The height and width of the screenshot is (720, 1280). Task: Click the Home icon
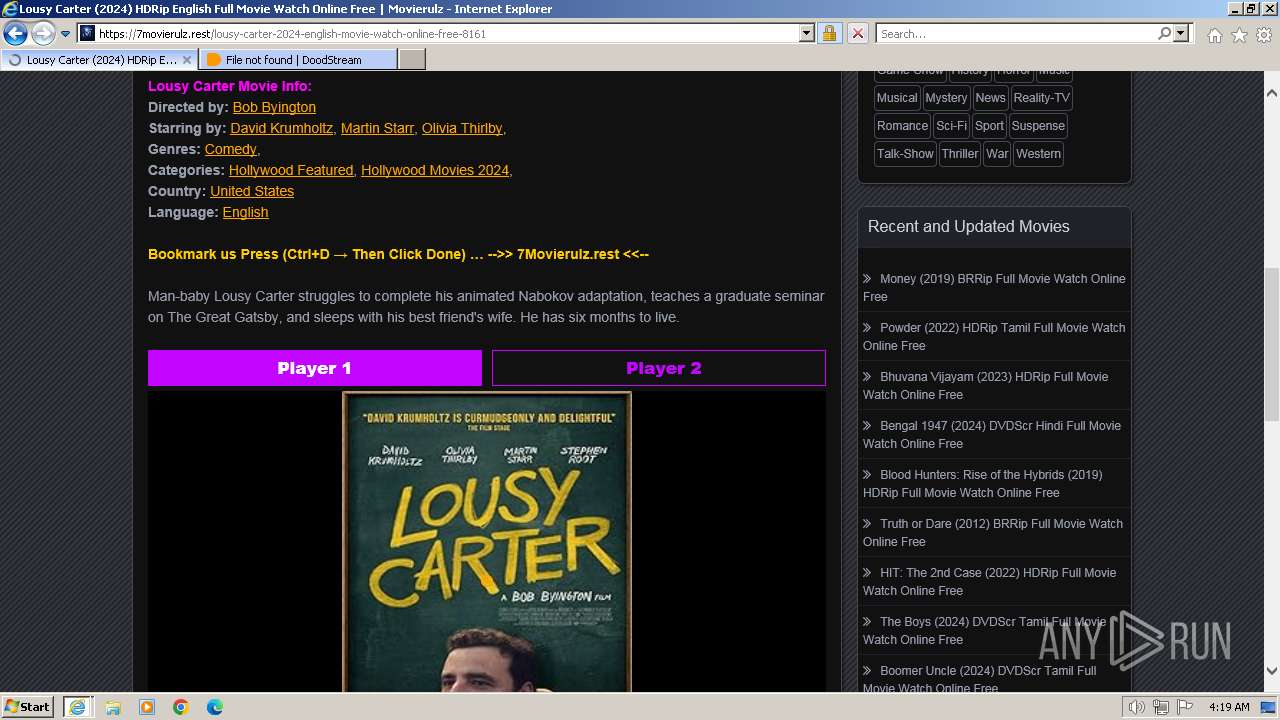click(x=1214, y=35)
